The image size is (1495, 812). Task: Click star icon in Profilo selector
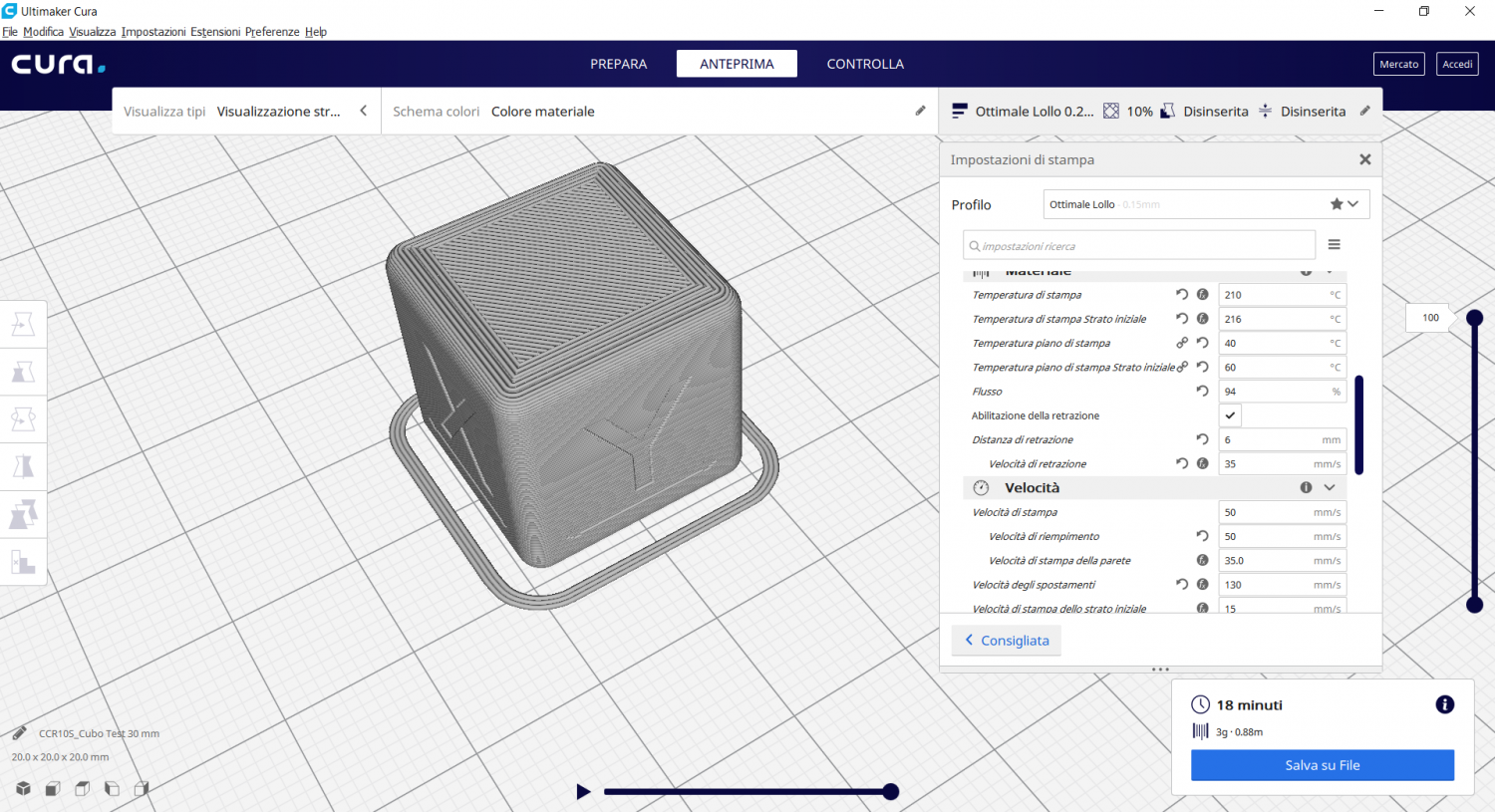[x=1337, y=204]
